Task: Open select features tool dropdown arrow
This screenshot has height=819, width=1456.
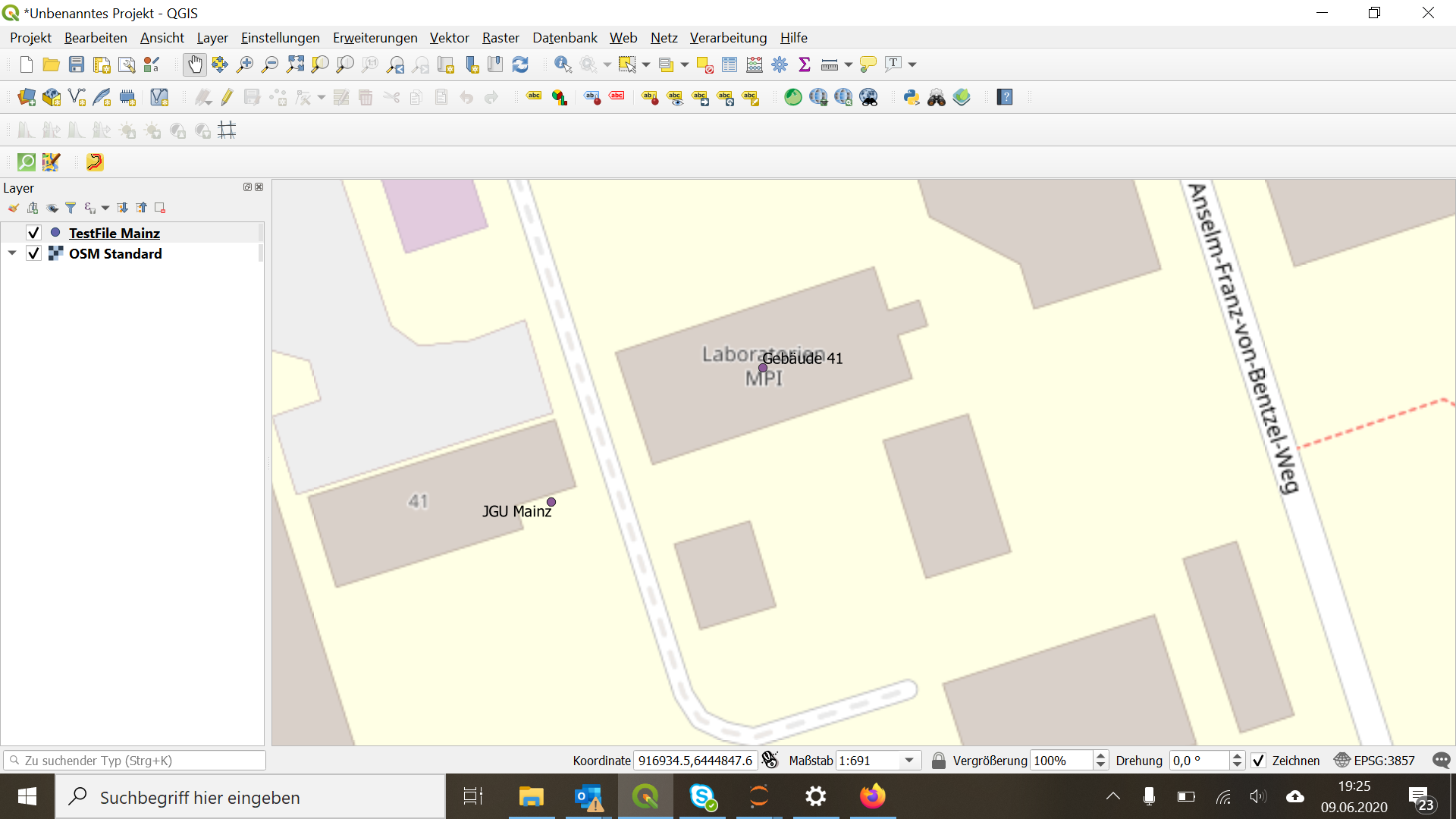Action: pos(646,64)
